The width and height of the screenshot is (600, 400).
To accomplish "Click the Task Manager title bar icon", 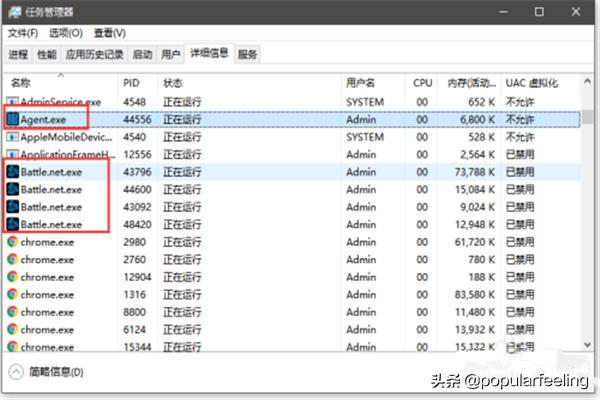I will 14,12.
